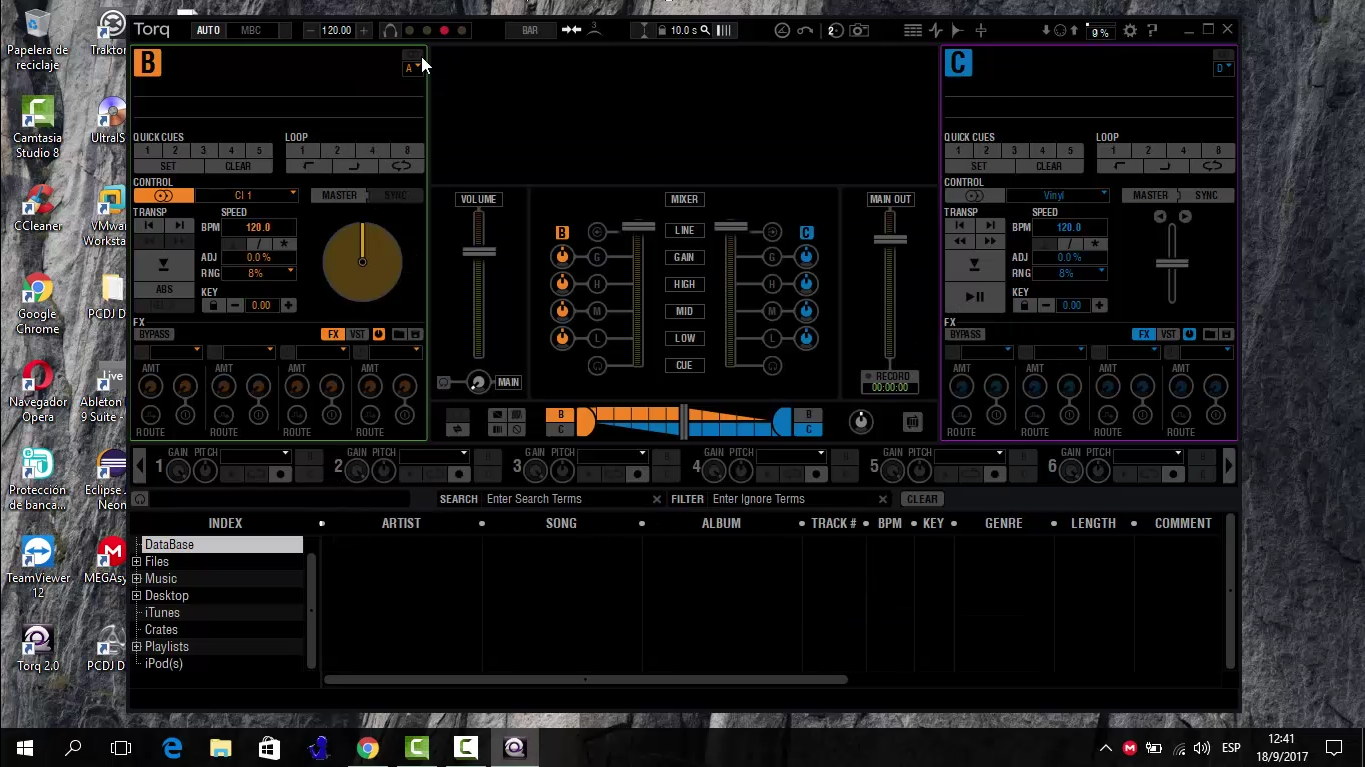Open deck C control source dropdown showing Vinyl

(x=1058, y=195)
